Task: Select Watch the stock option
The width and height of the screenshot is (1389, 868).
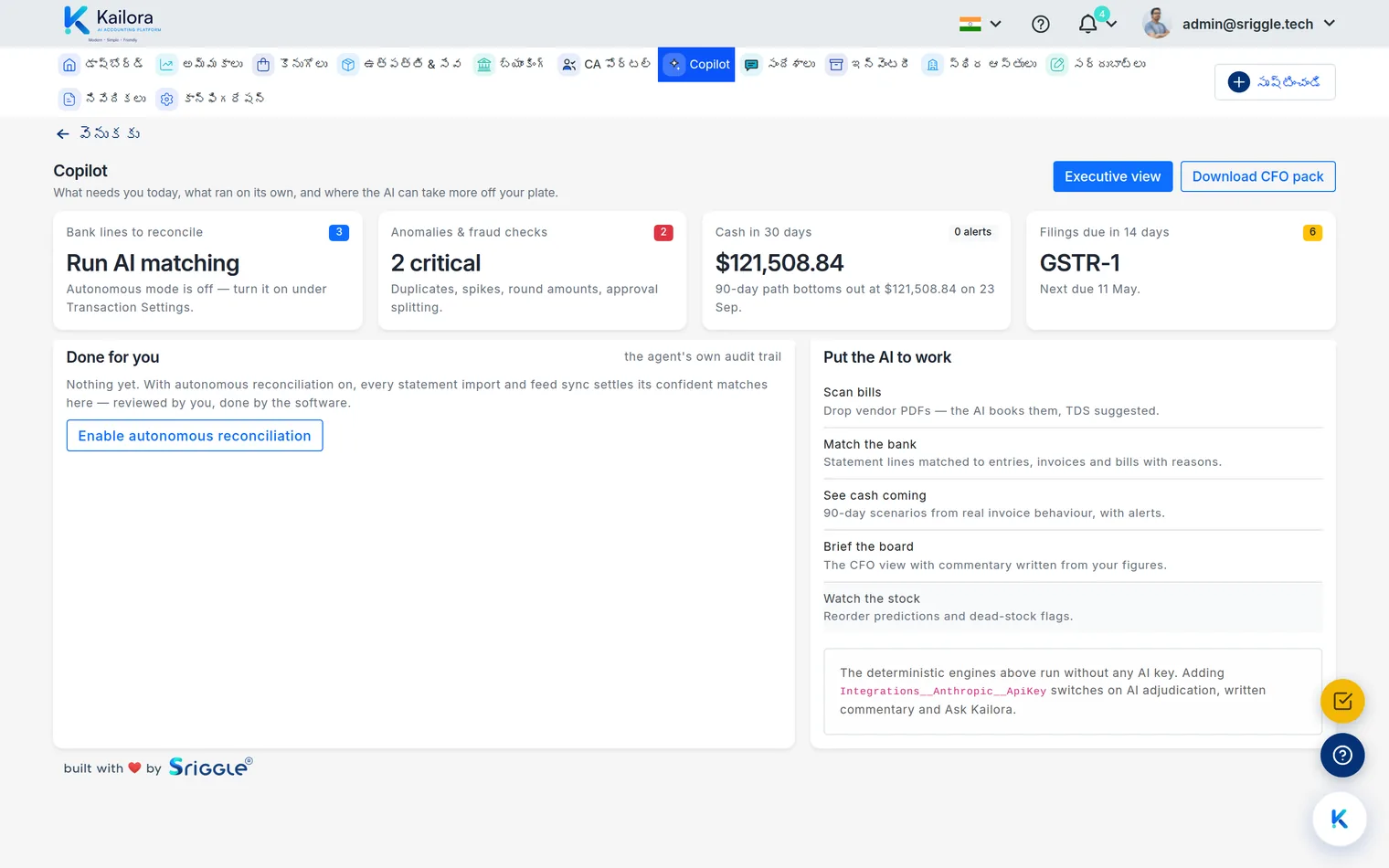Action: pyautogui.click(x=1073, y=607)
